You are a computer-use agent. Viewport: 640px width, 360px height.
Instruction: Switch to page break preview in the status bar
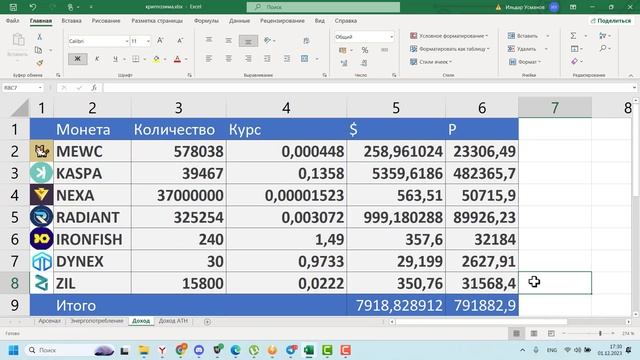(551, 333)
